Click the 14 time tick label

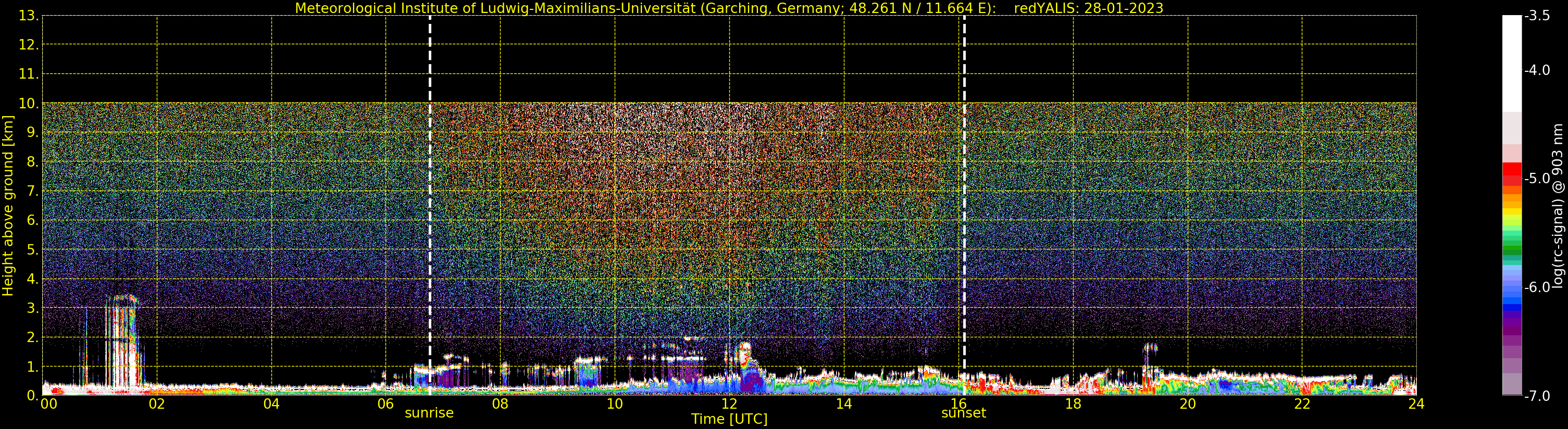tap(844, 404)
